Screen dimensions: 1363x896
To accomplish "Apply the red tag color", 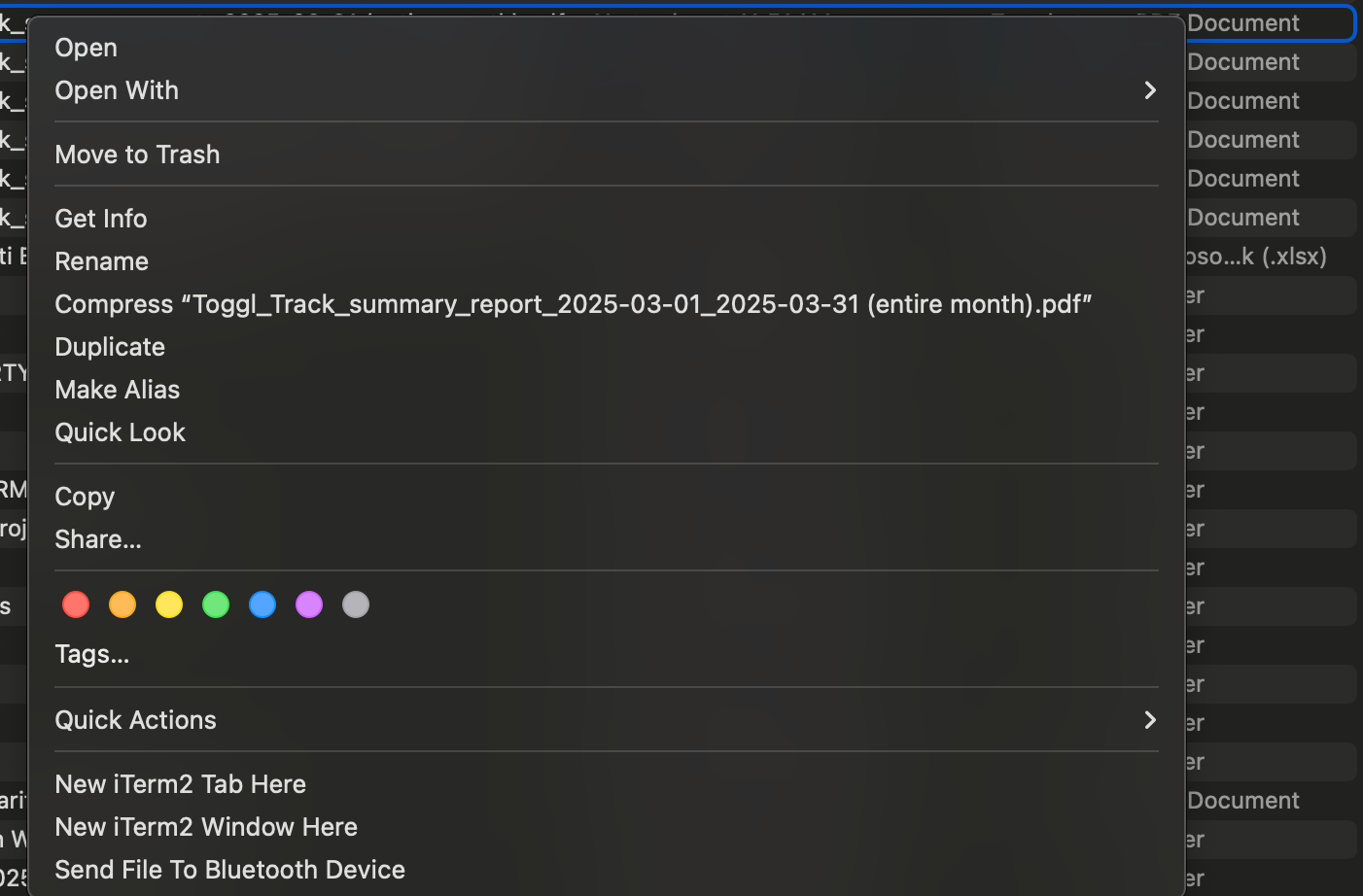I will (x=76, y=604).
